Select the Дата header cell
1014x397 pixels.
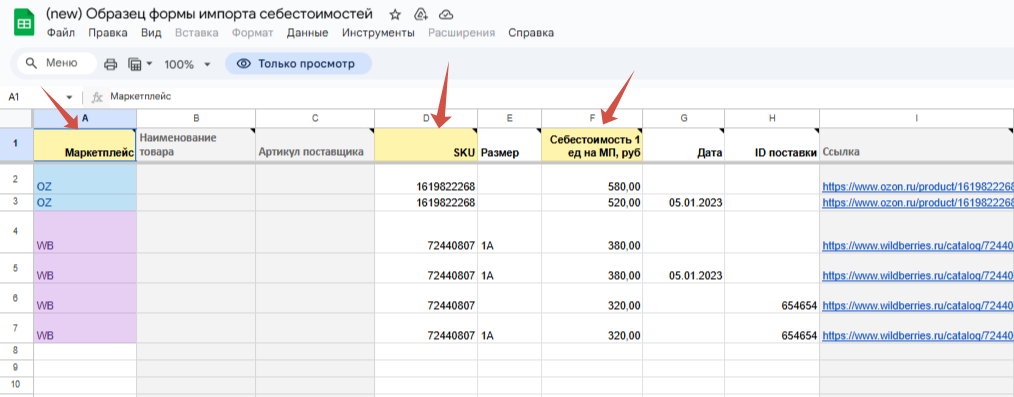coord(684,144)
